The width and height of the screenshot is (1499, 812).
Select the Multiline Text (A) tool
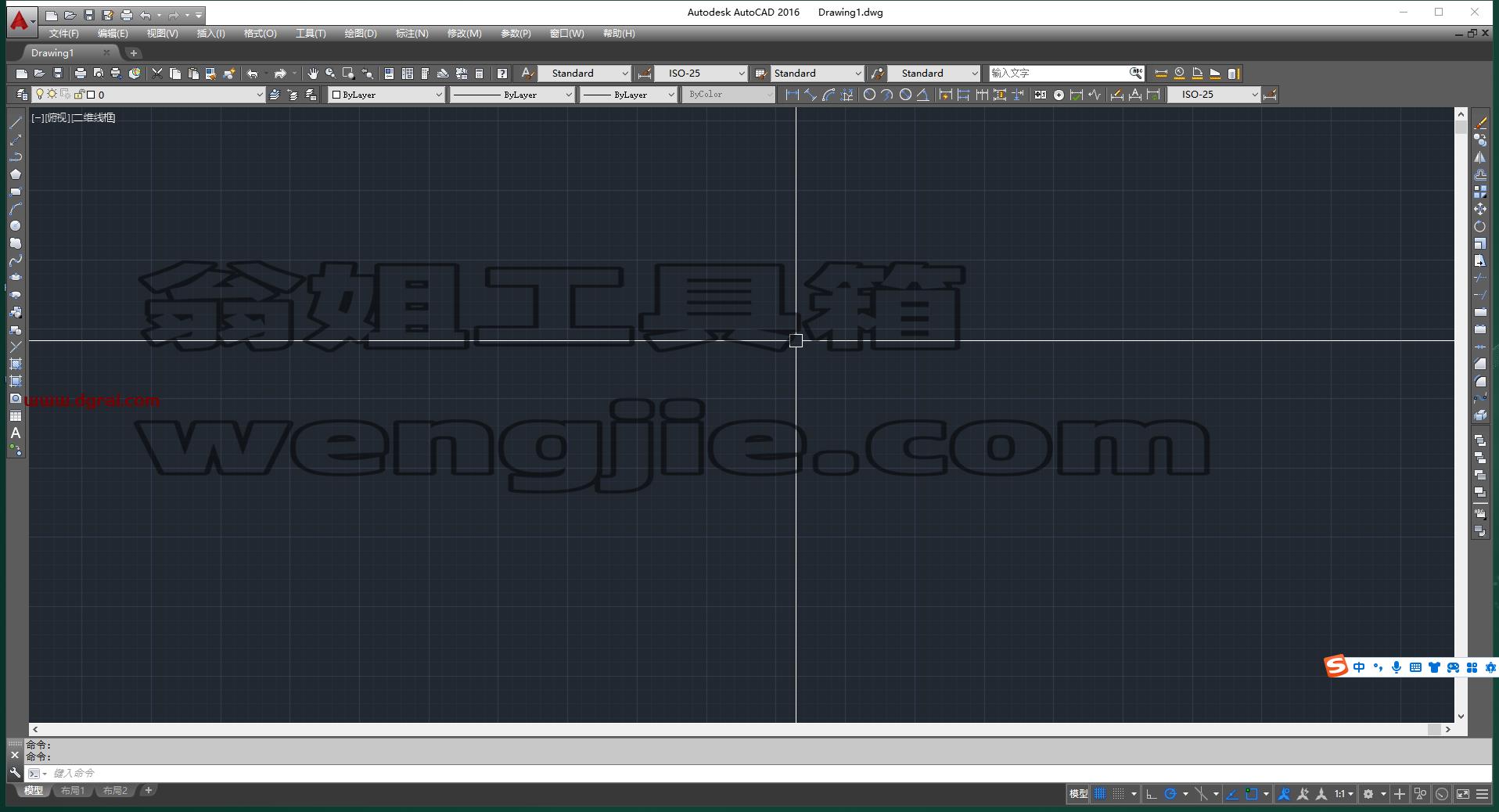click(x=15, y=433)
